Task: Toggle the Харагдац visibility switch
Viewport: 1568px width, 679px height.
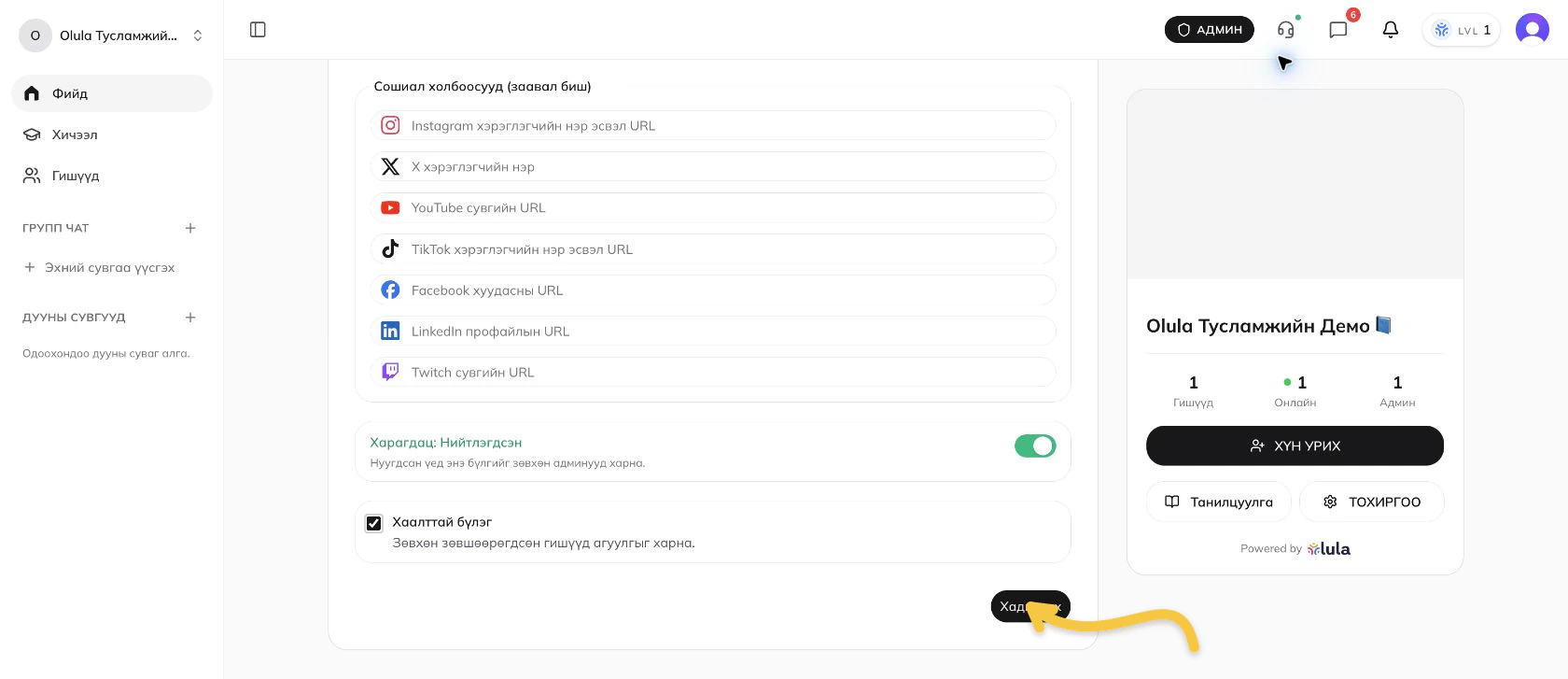Action: 1035,446
